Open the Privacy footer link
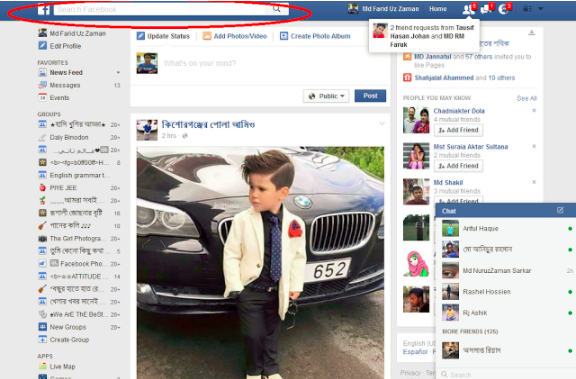Image resolution: width=576 pixels, height=379 pixels. point(410,373)
